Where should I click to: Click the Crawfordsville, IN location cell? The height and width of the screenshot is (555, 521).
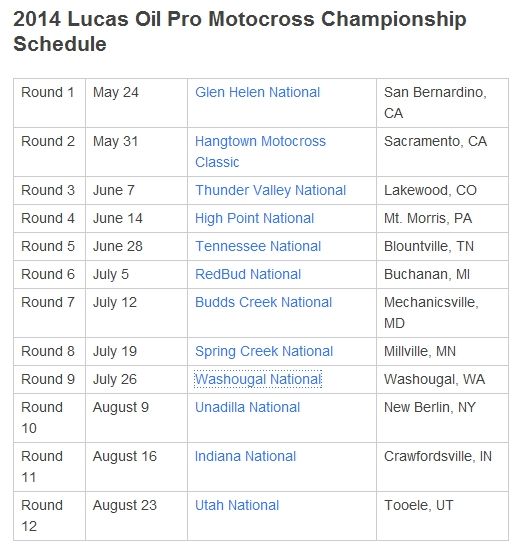point(442,467)
